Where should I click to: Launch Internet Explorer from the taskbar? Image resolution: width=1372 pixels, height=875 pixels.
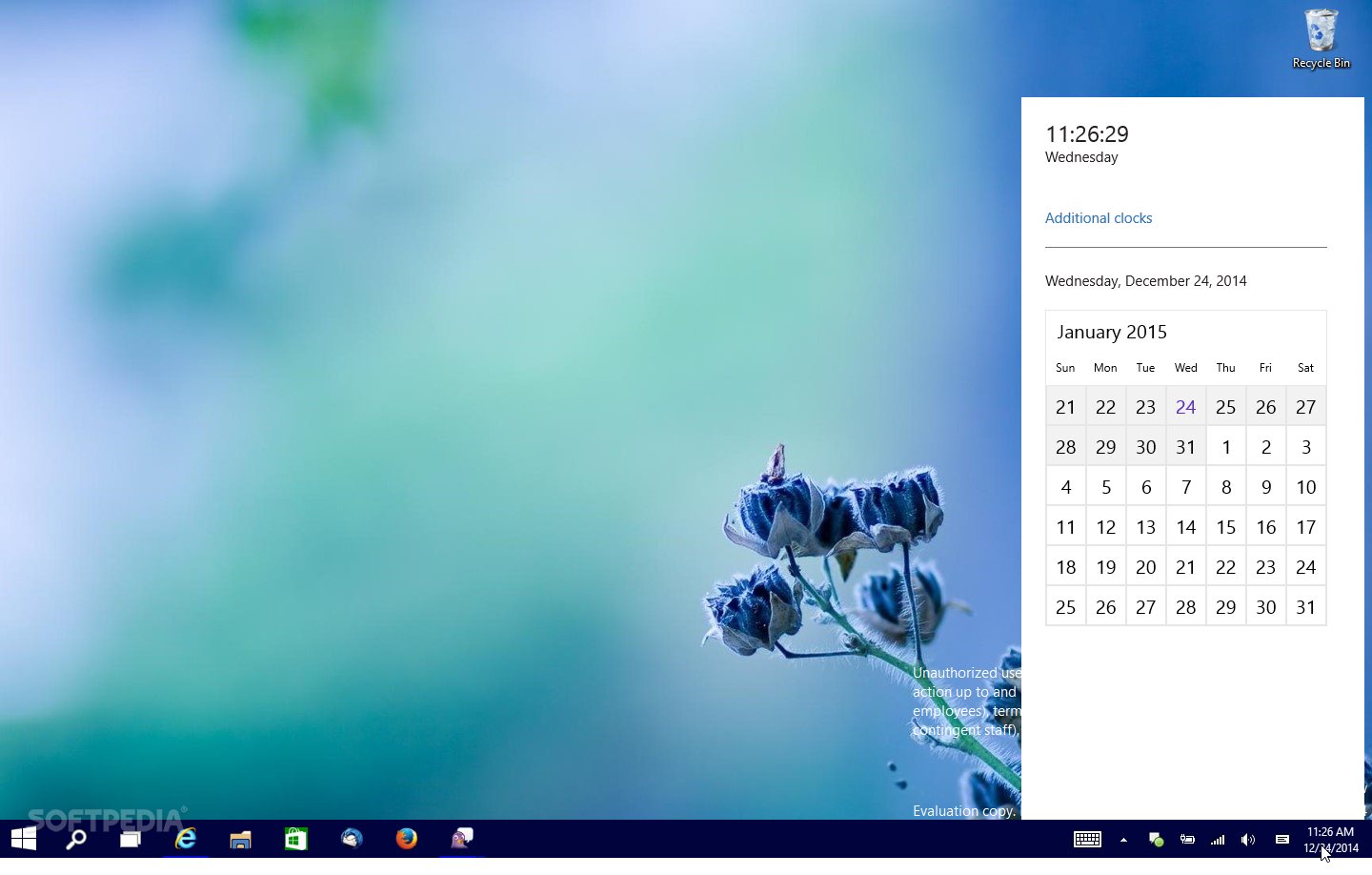[x=186, y=839]
